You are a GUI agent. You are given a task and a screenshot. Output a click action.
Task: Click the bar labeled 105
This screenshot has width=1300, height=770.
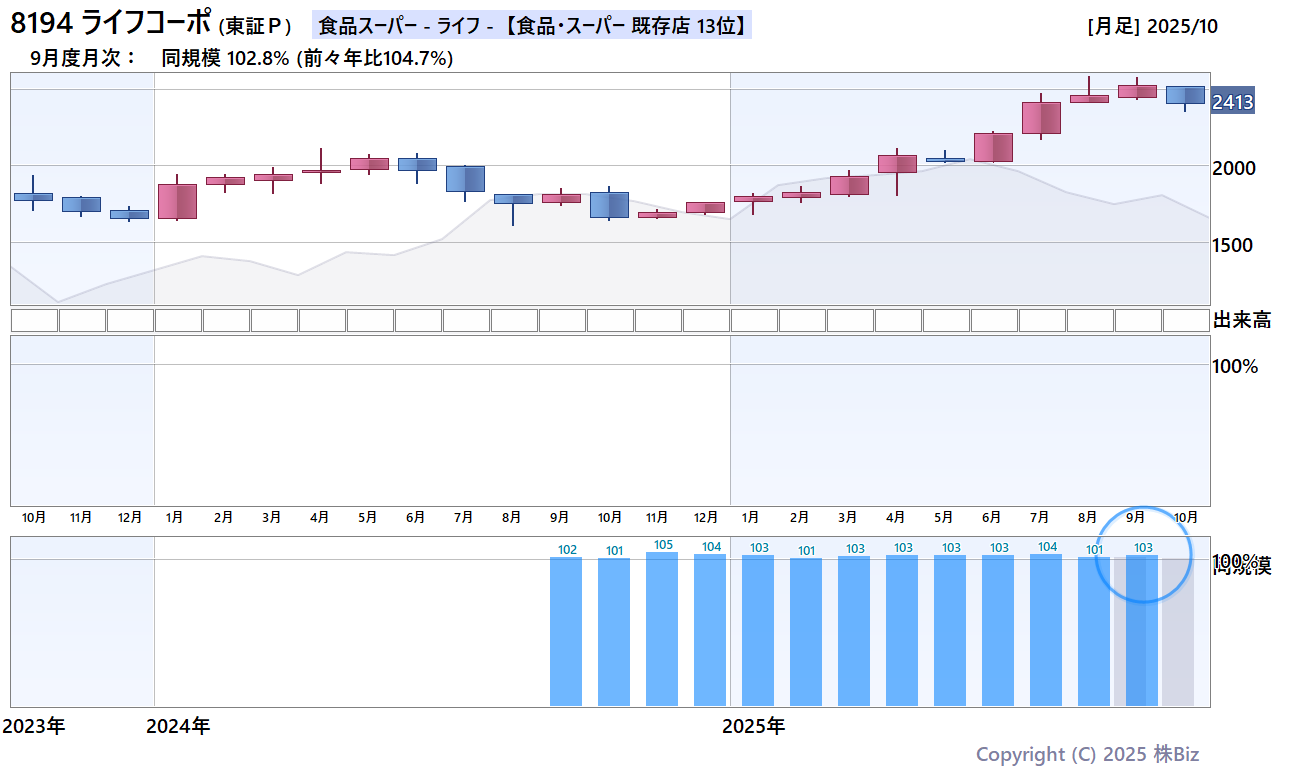[662, 629]
